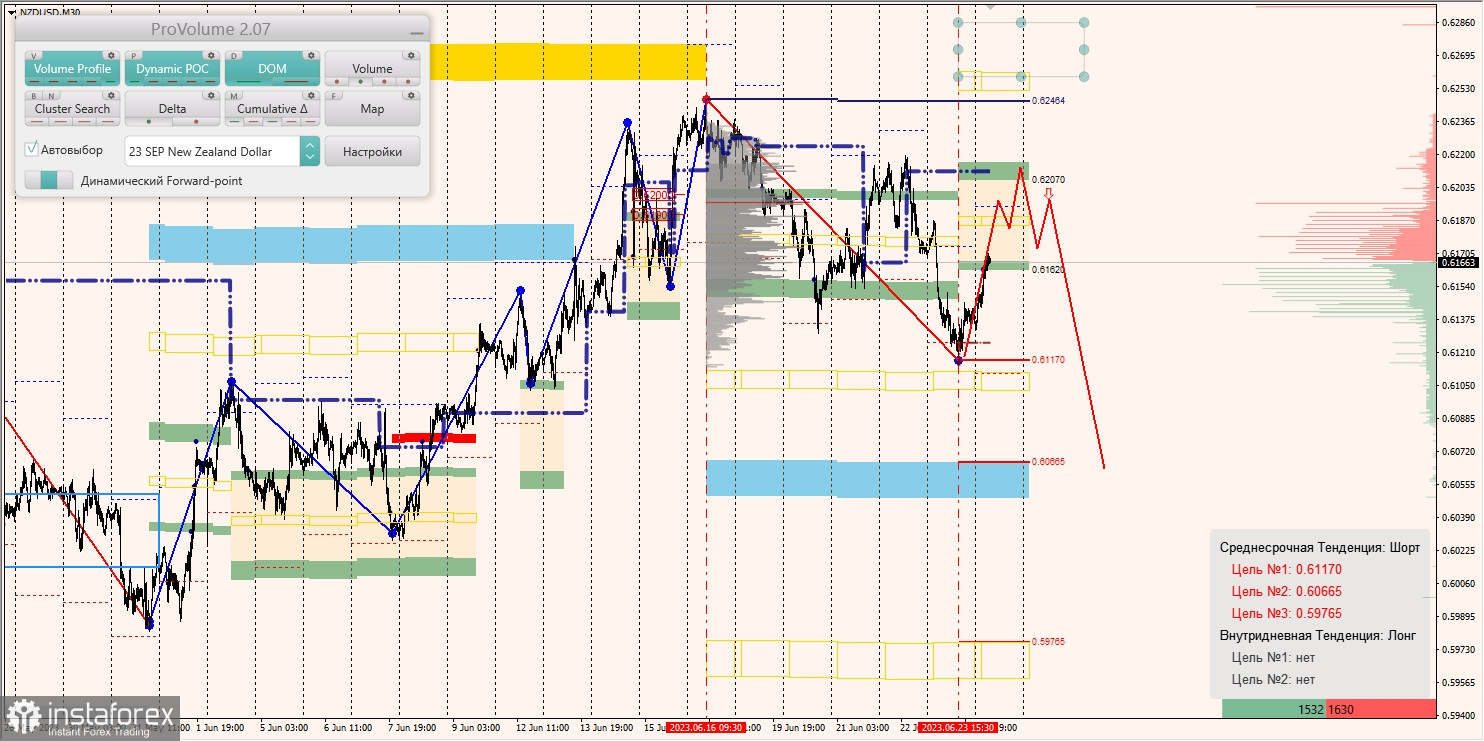Open Dynamic POC settings gear
Image resolution: width=1484 pixels, height=741 pixels.
tap(210, 56)
